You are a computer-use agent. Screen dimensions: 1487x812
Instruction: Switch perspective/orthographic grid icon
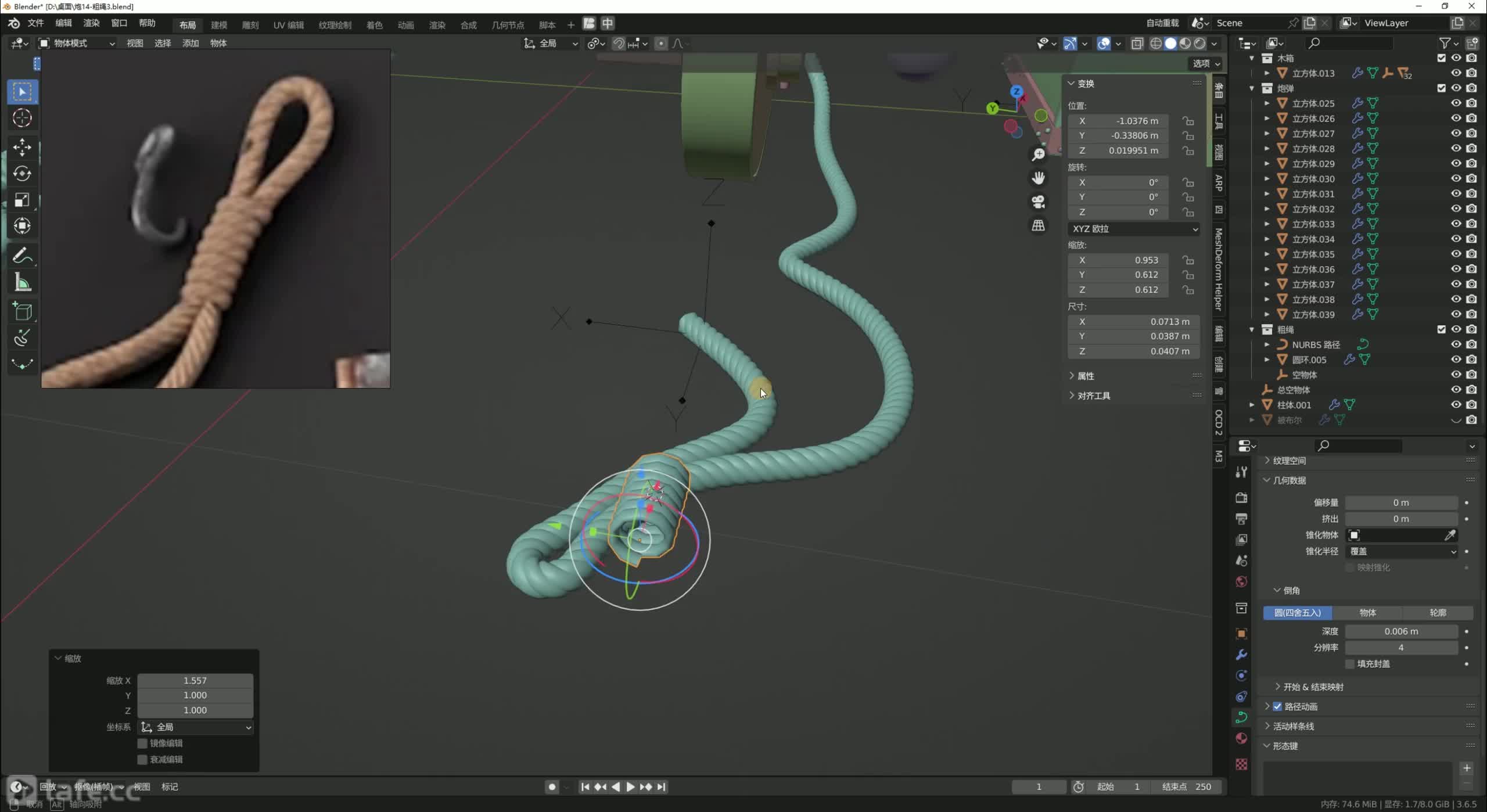[1038, 225]
